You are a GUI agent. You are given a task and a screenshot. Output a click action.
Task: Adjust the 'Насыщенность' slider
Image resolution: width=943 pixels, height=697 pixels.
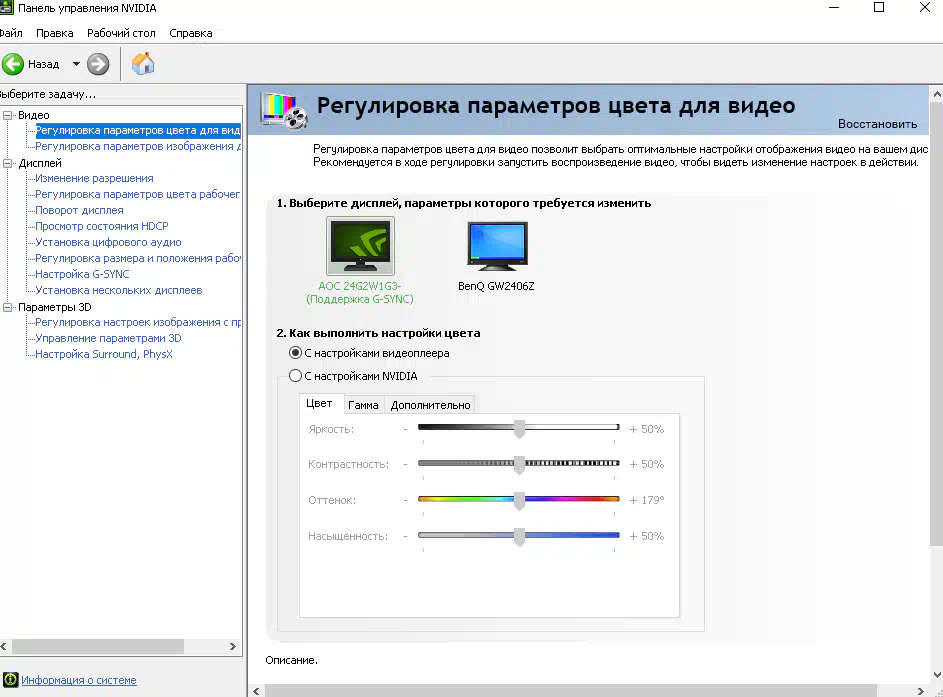point(518,536)
